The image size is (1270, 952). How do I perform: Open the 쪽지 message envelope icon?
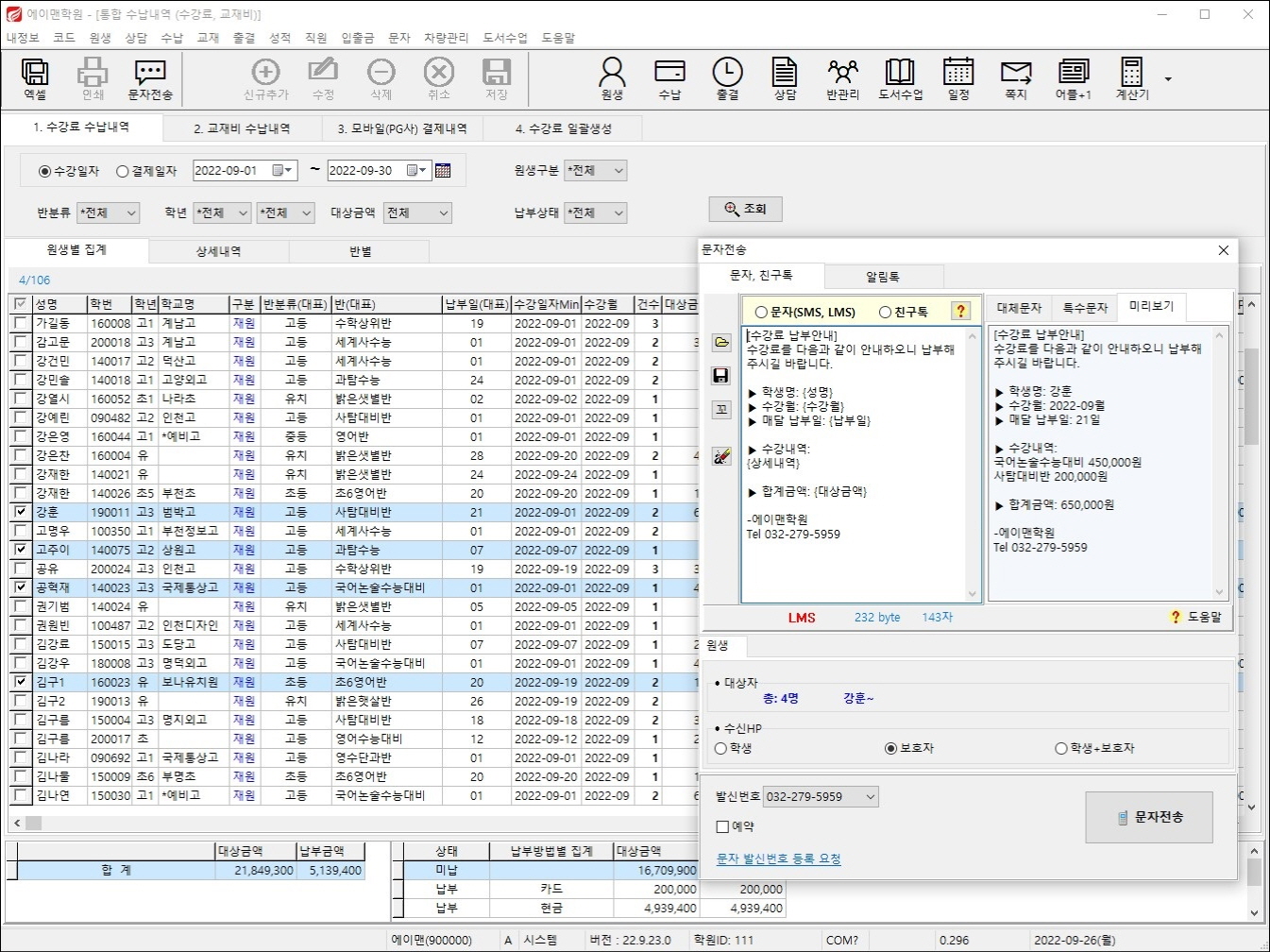coord(1016,78)
